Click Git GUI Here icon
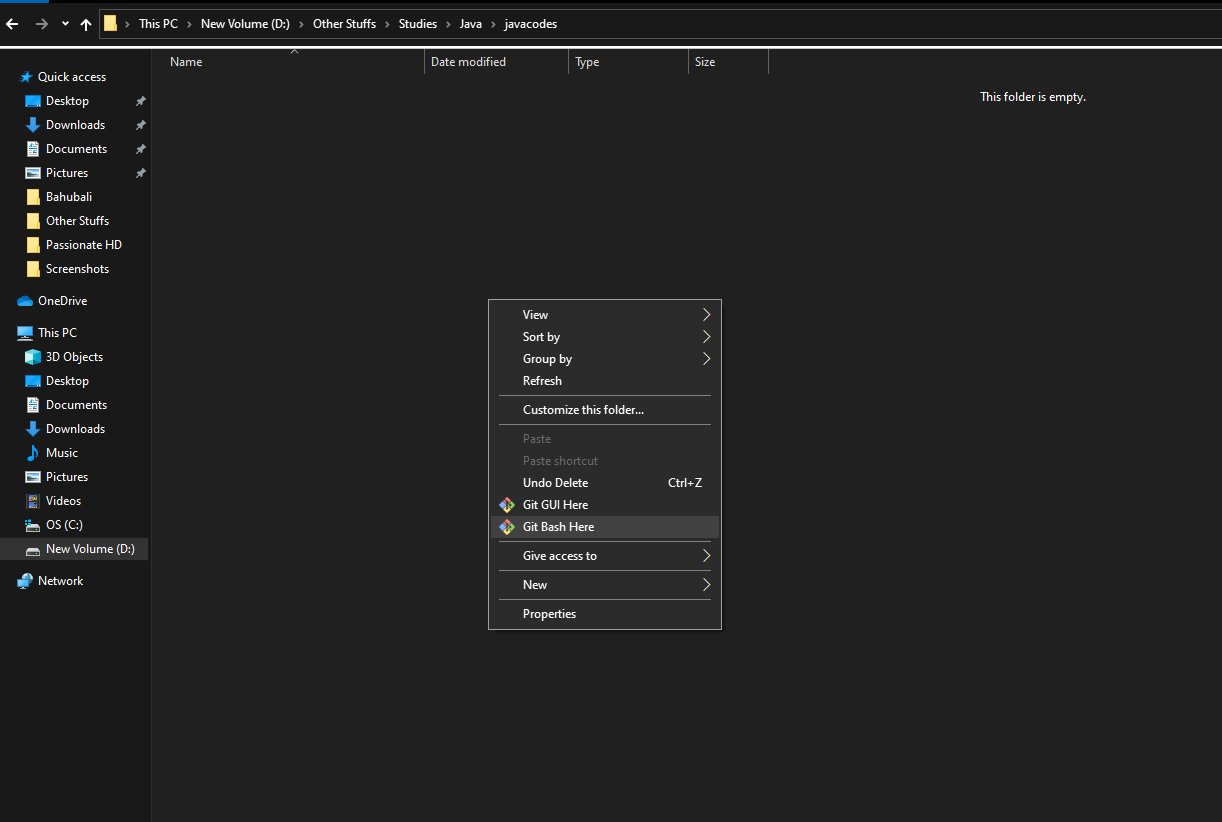The width and height of the screenshot is (1222, 822). [x=507, y=505]
